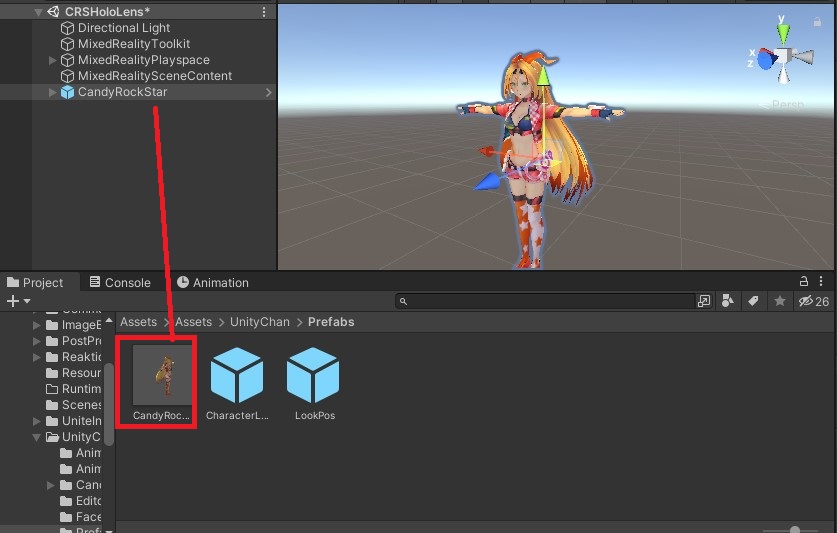Image resolution: width=837 pixels, height=533 pixels.
Task: Open CandyRockStar prefab via its arrow
Action: pyautogui.click(x=268, y=92)
